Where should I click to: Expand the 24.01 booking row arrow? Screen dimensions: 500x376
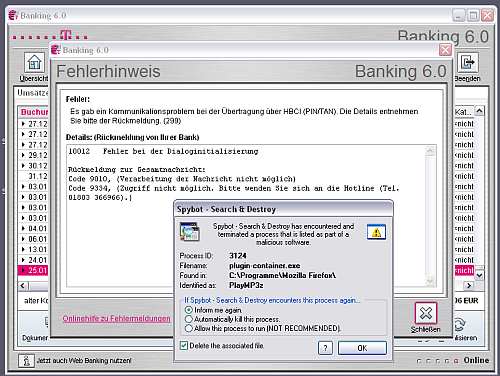point(23,260)
